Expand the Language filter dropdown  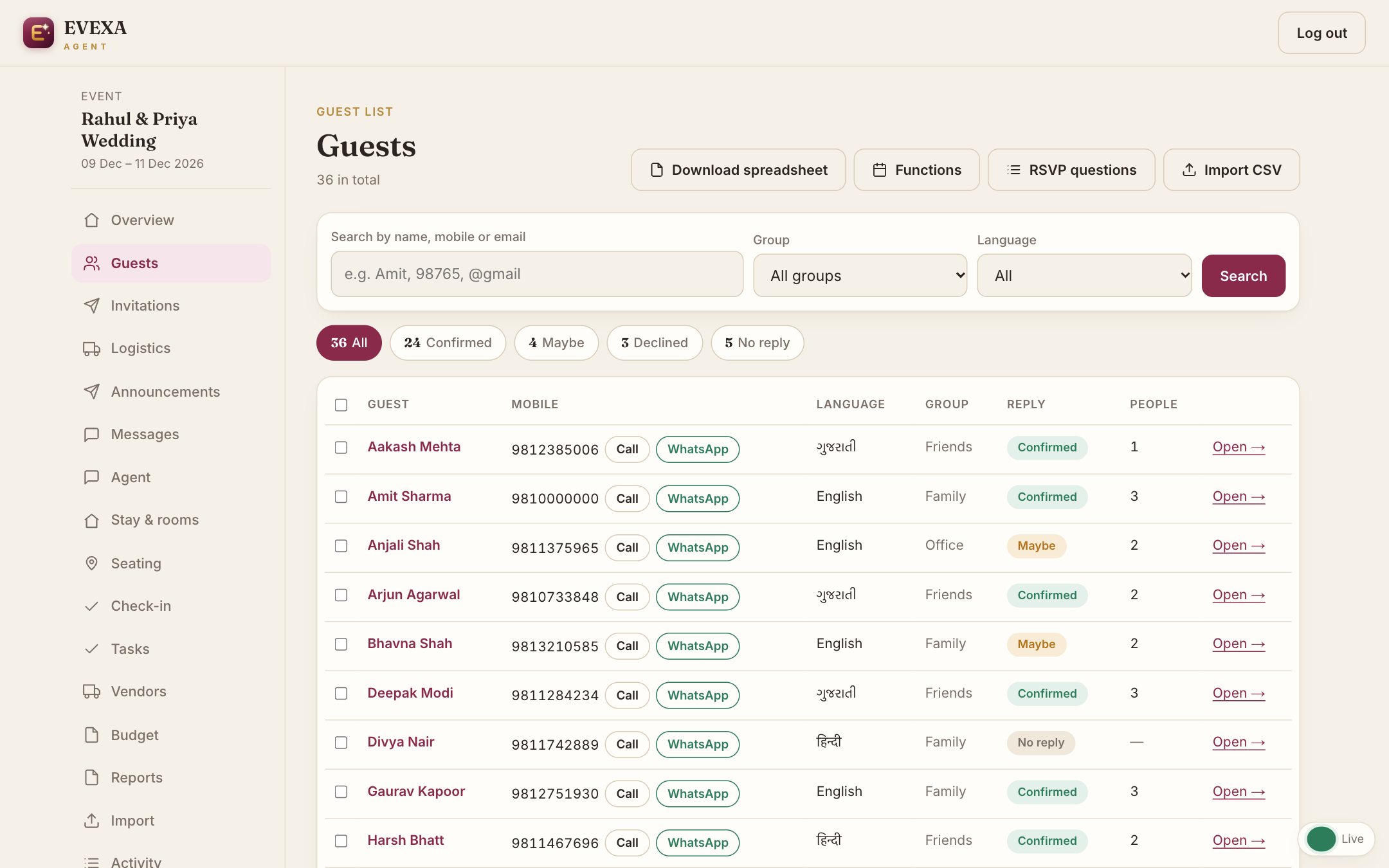point(1084,275)
